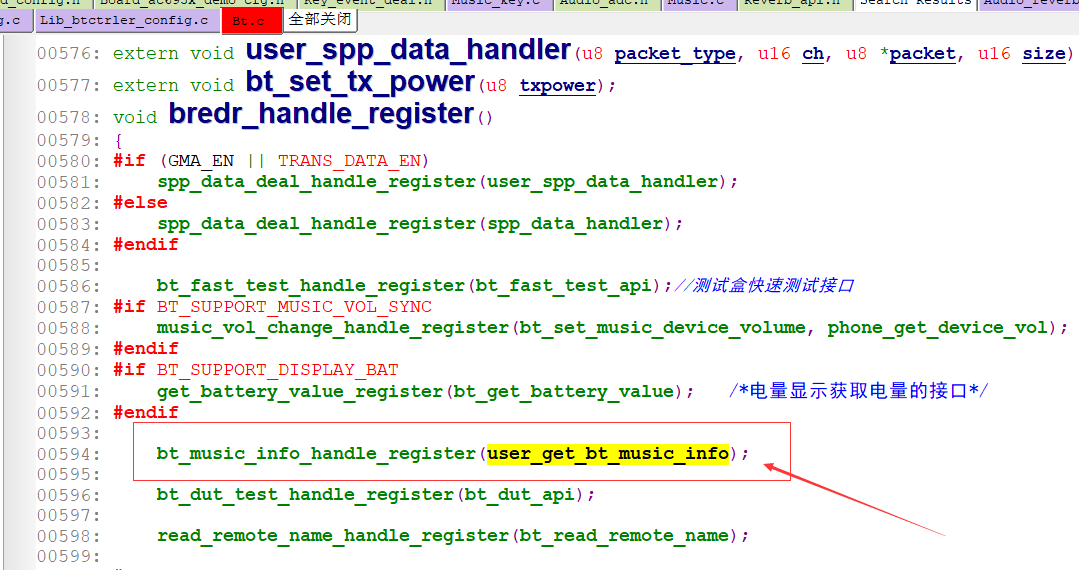
Task: Click GMA_EN in the #if condition
Action: (x=201, y=161)
